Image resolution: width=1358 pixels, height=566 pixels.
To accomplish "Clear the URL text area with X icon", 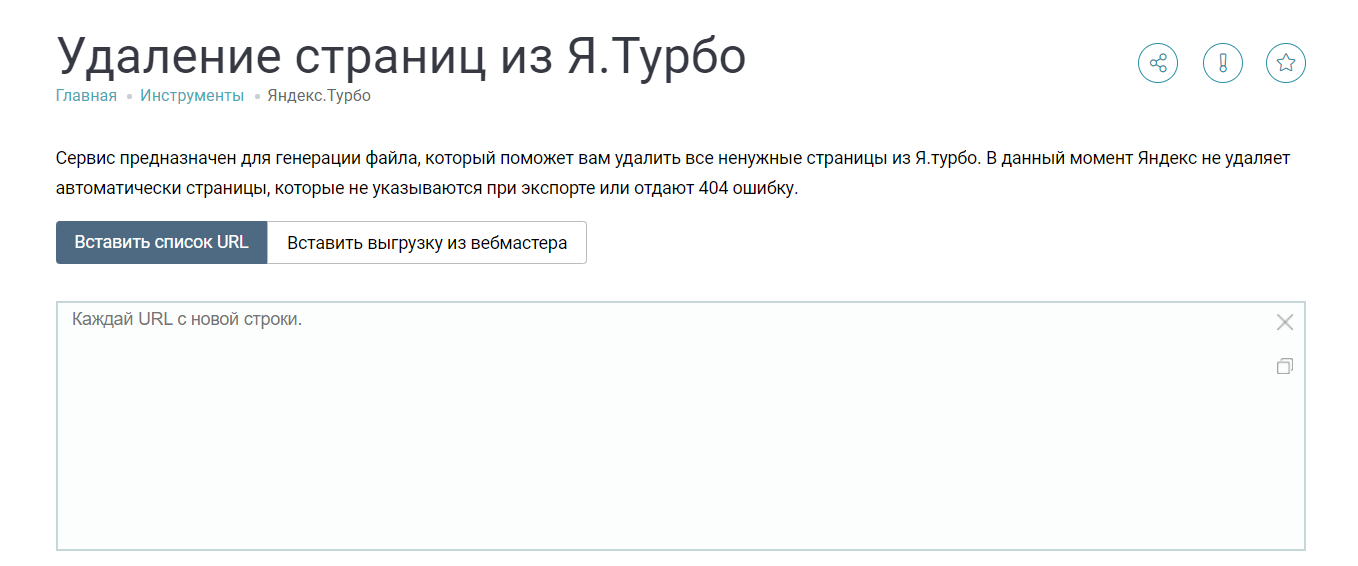I will tap(1285, 322).
